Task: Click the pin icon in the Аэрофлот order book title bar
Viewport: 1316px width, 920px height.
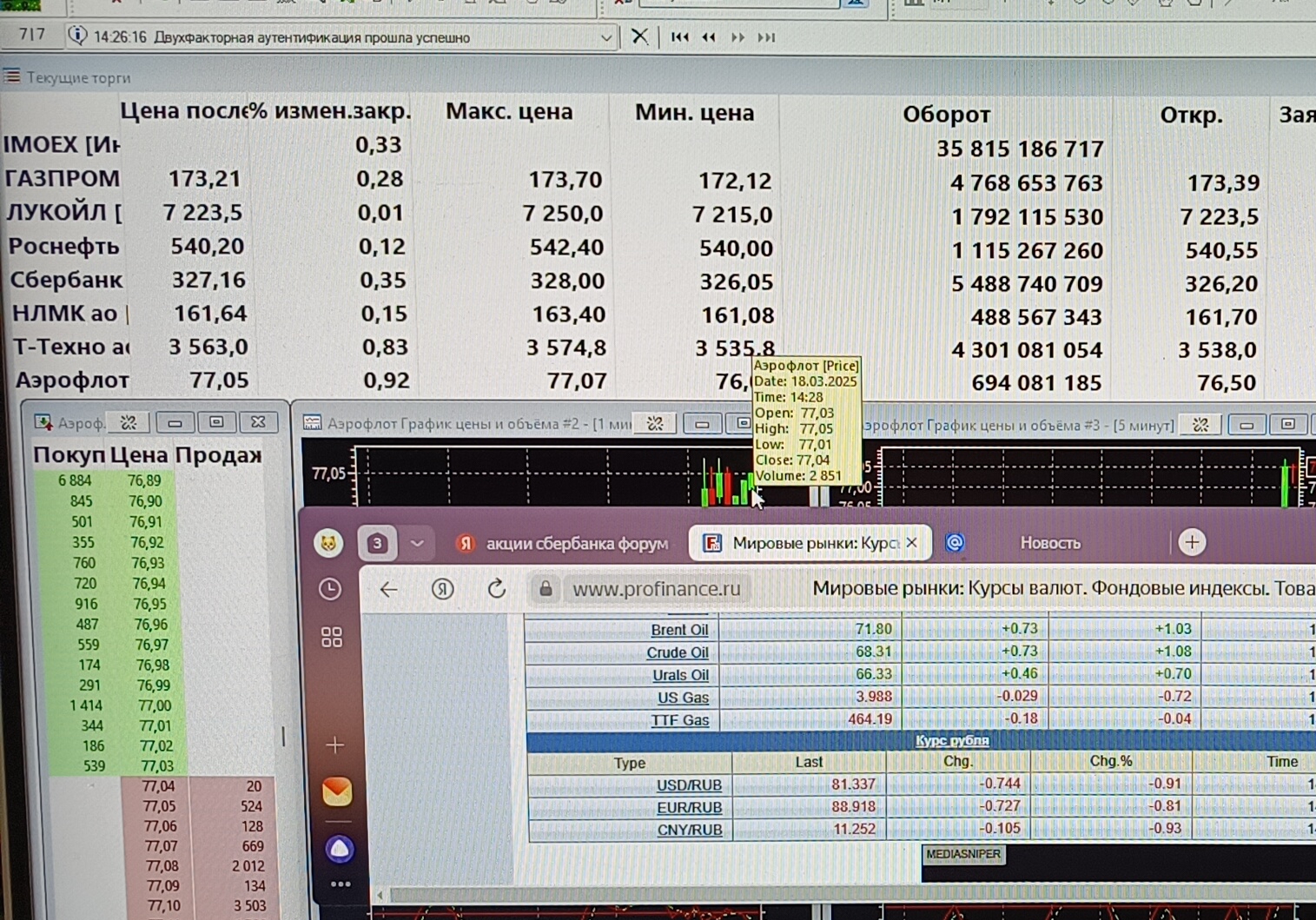Action: [129, 422]
